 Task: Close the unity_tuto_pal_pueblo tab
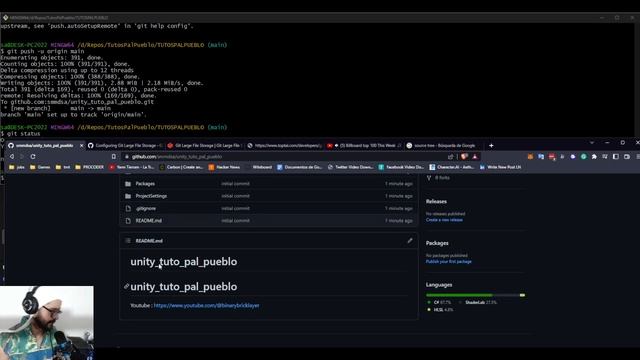(81, 145)
